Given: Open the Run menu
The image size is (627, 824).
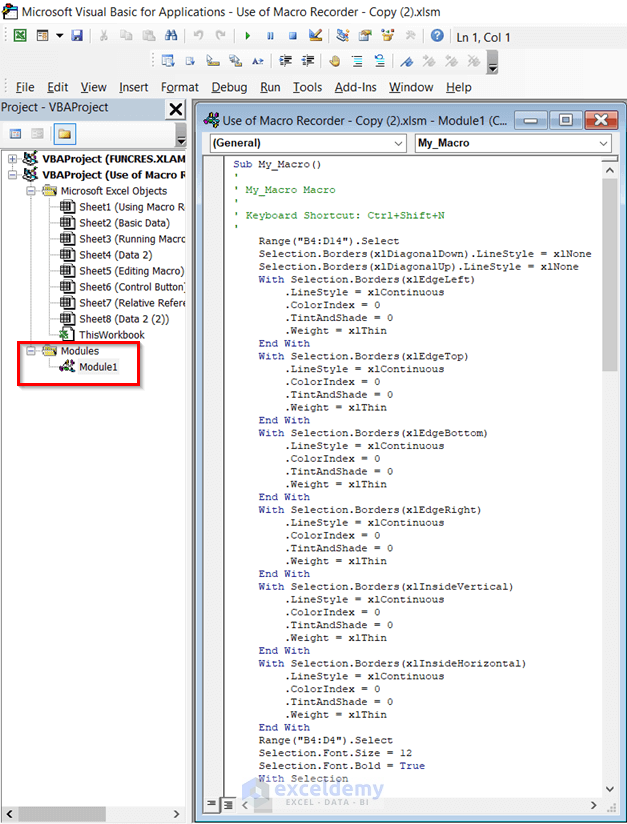Looking at the screenshot, I should pyautogui.click(x=270, y=87).
